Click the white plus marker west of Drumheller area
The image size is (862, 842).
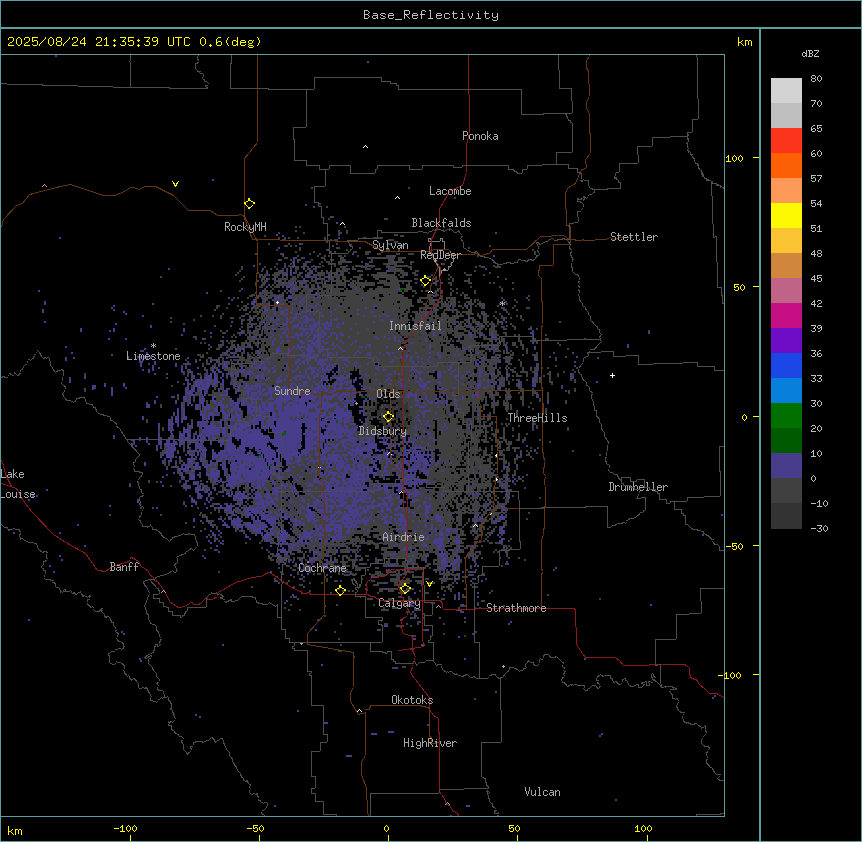(612, 375)
